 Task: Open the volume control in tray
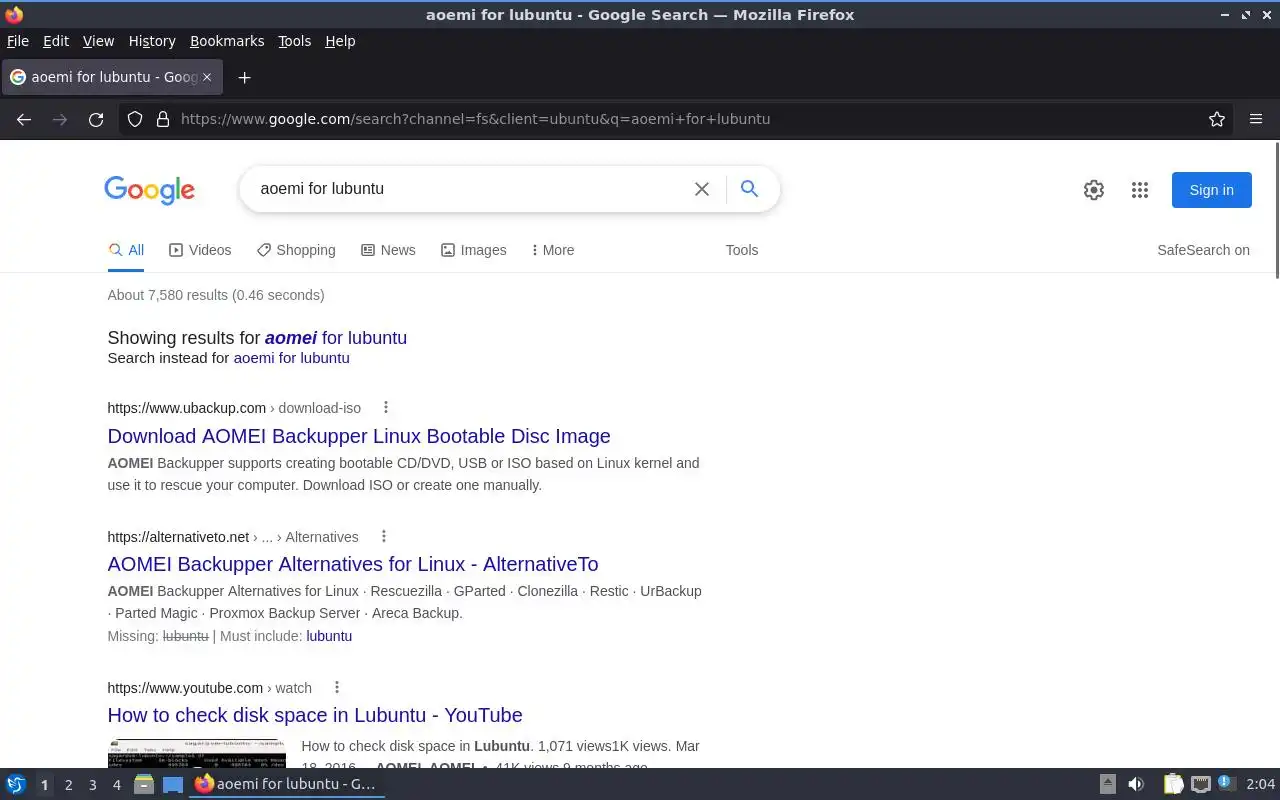click(1136, 785)
